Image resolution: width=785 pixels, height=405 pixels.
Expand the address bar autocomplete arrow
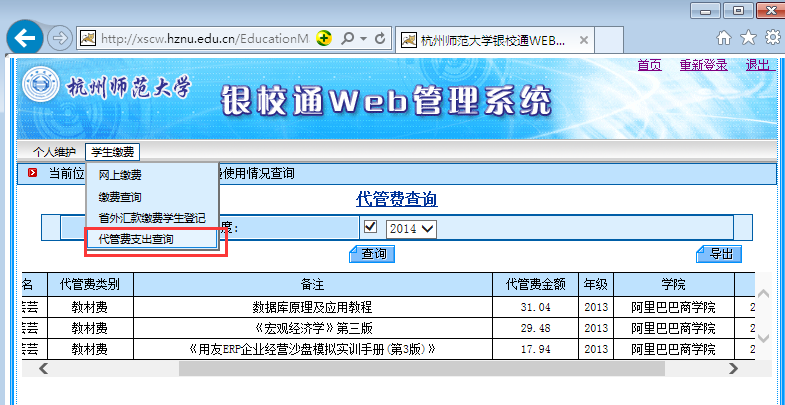coord(363,39)
